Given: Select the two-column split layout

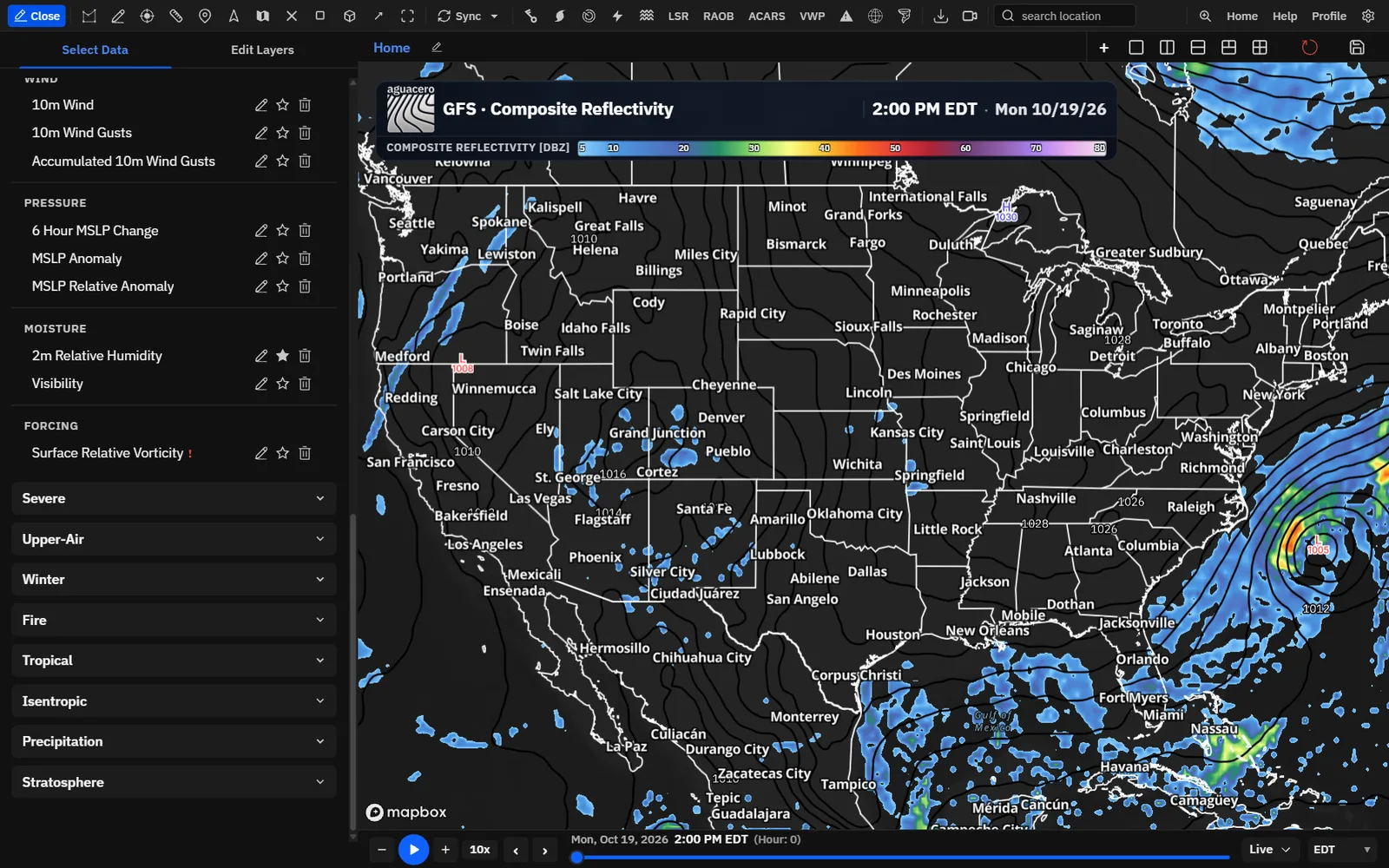Looking at the screenshot, I should (1167, 48).
